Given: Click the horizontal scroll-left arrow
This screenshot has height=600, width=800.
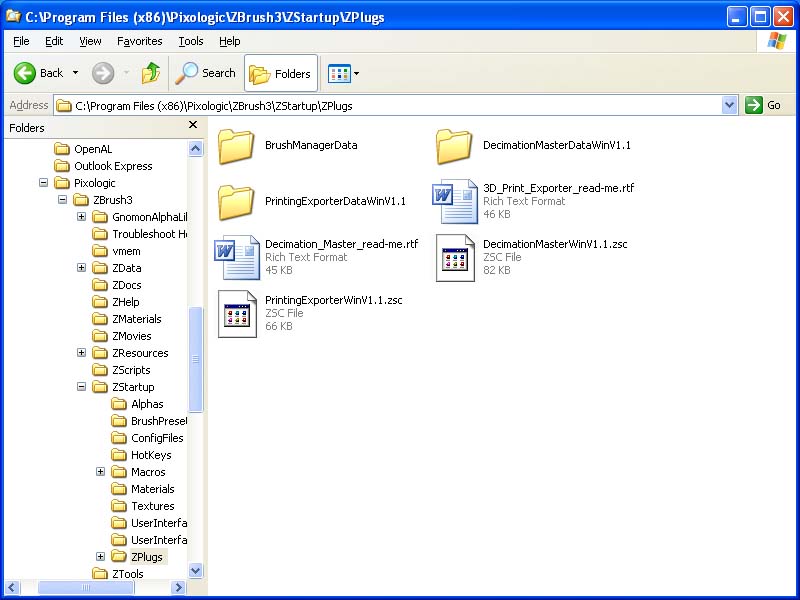Looking at the screenshot, I should (x=12, y=587).
